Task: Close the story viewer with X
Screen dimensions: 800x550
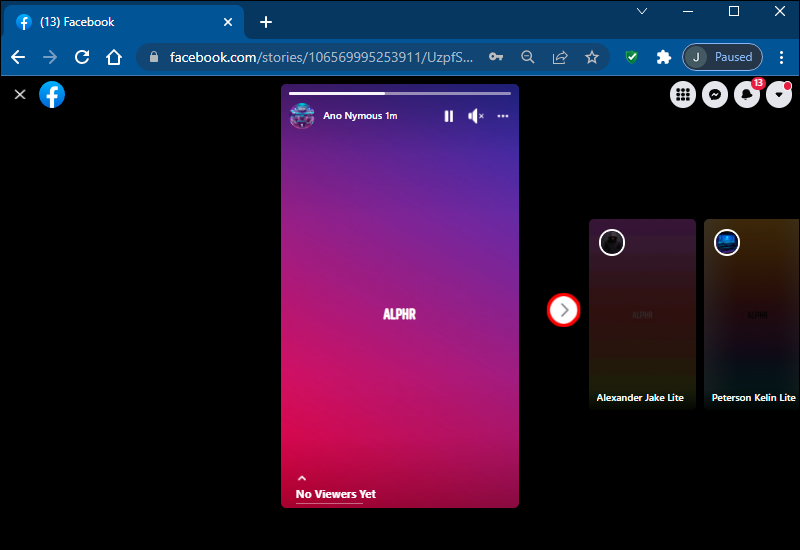Action: [x=20, y=94]
